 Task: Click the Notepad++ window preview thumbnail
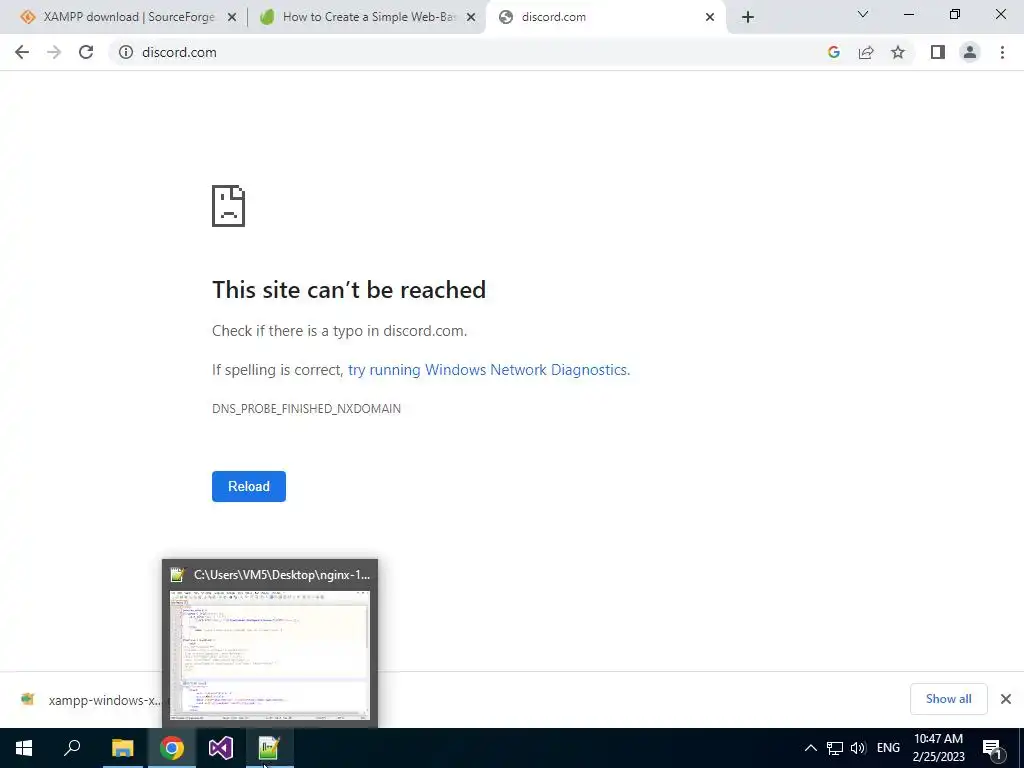(270, 655)
